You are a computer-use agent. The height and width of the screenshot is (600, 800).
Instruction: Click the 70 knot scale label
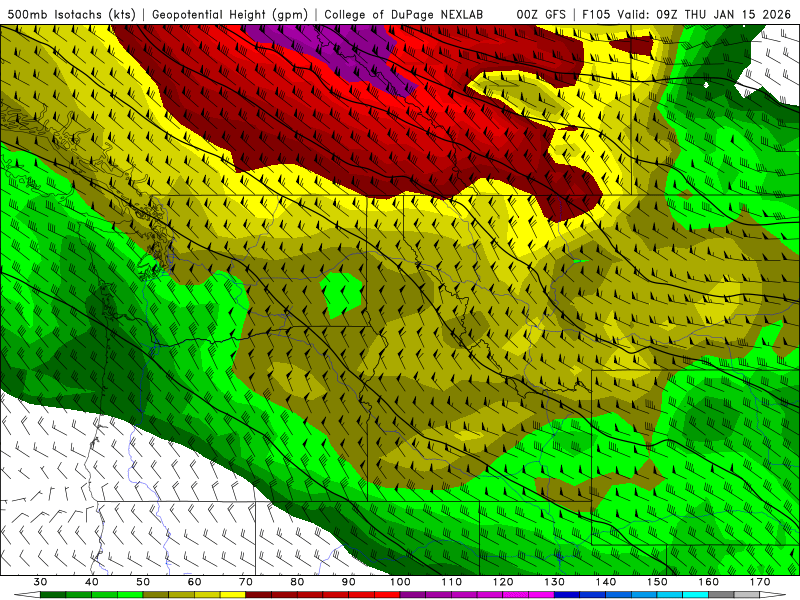pyautogui.click(x=246, y=582)
